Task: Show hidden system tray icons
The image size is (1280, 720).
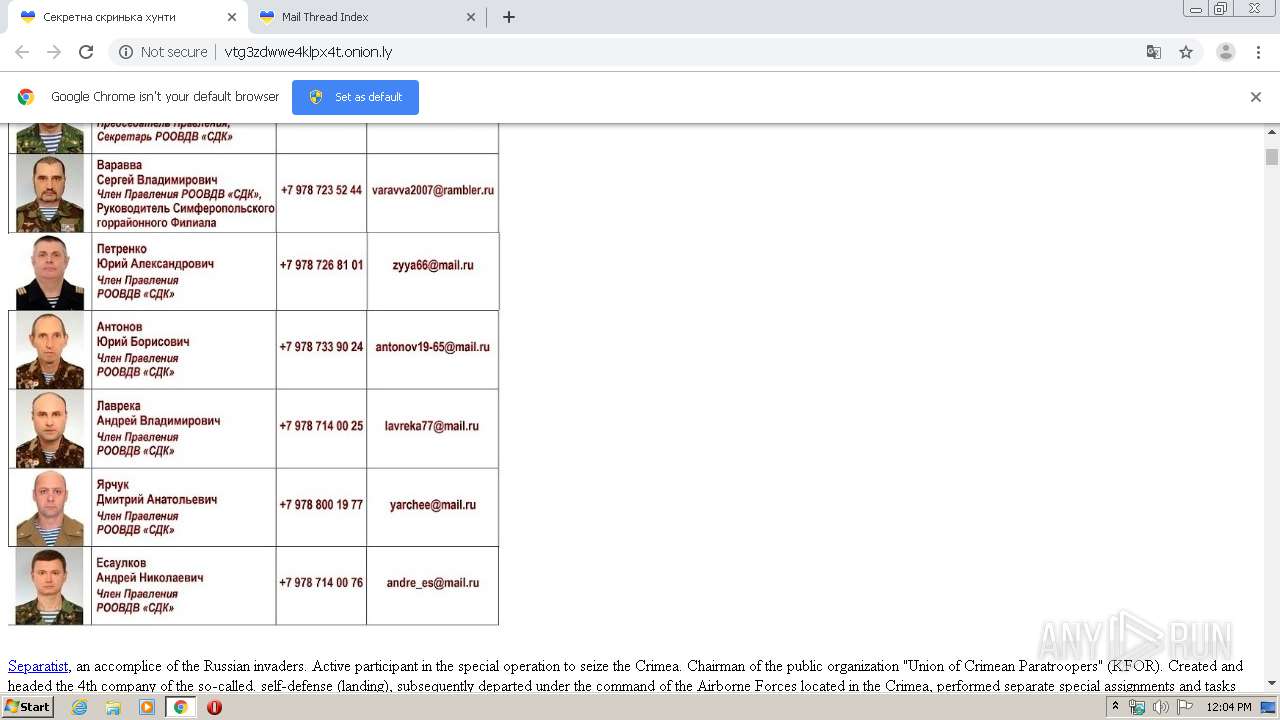Action: 1115,707
